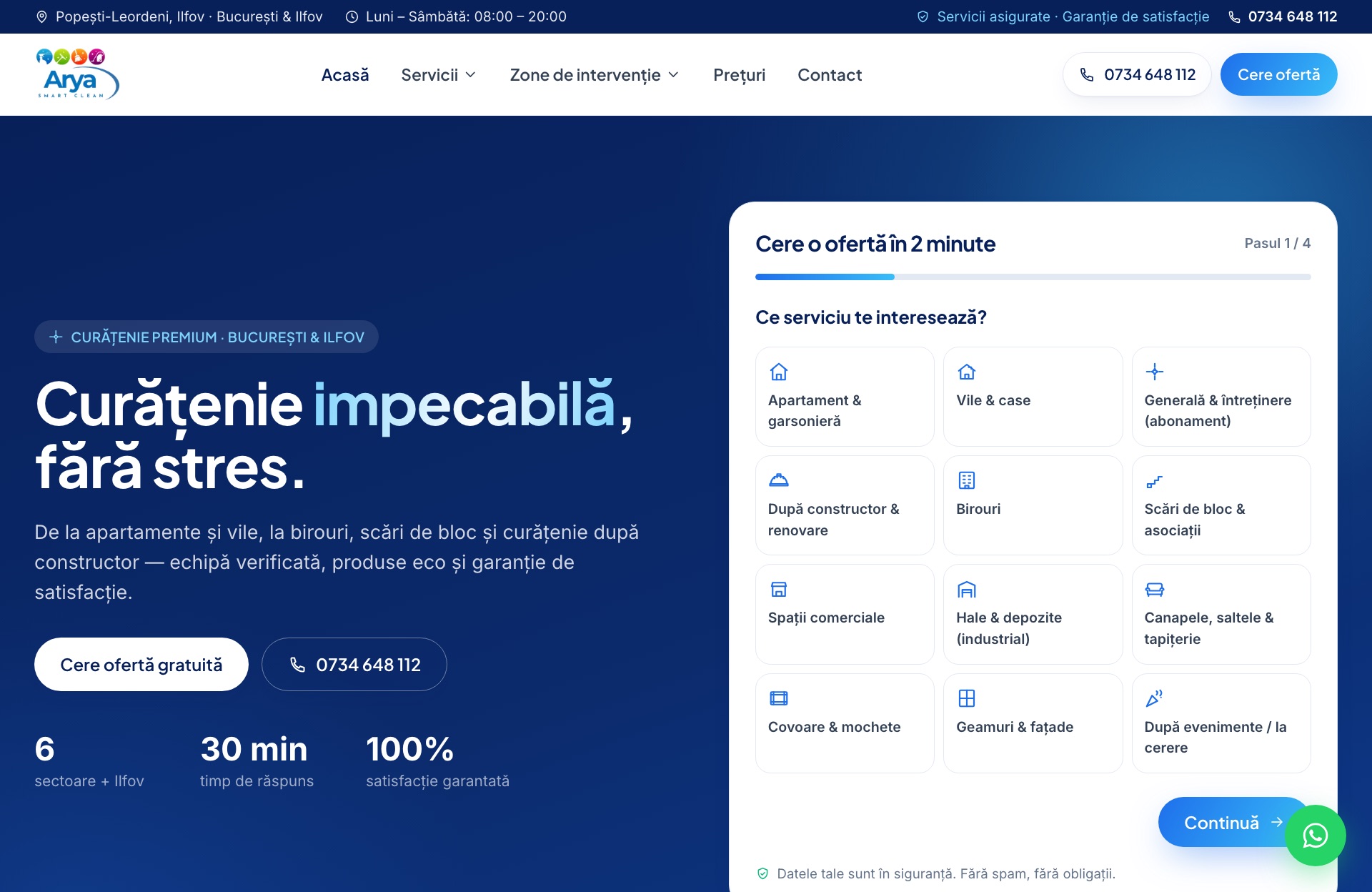This screenshot has height=892, width=1372.
Task: Click Cere o ofertă în 2 minute heading
Action: pos(875,244)
